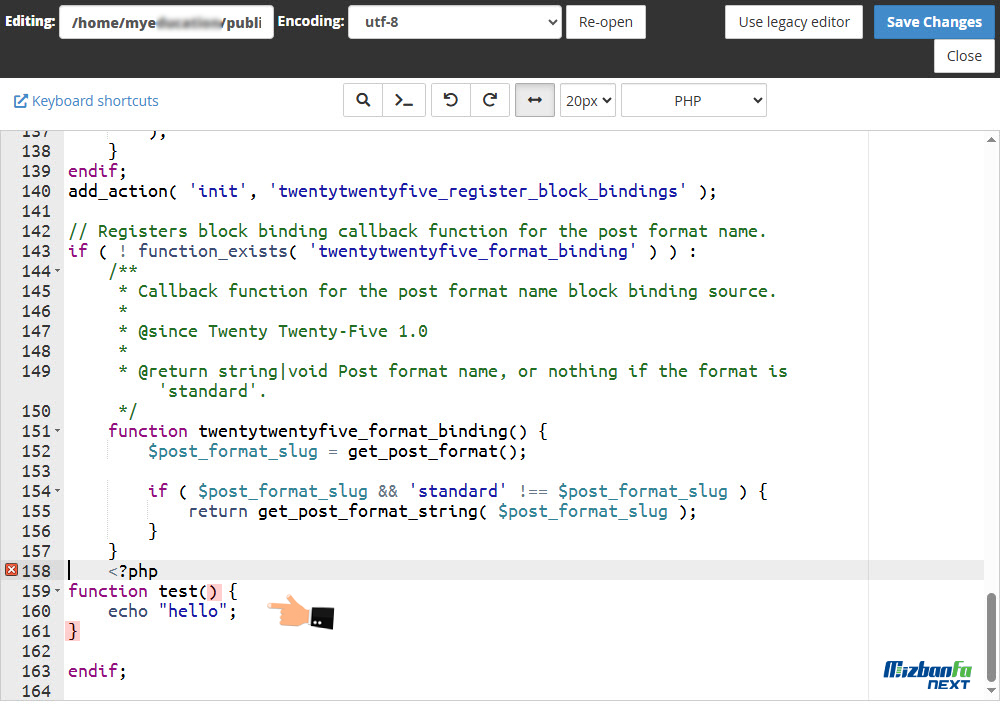Click the error marker beside line 158
Image resolution: width=1000 pixels, height=721 pixels.
[x=10, y=570]
